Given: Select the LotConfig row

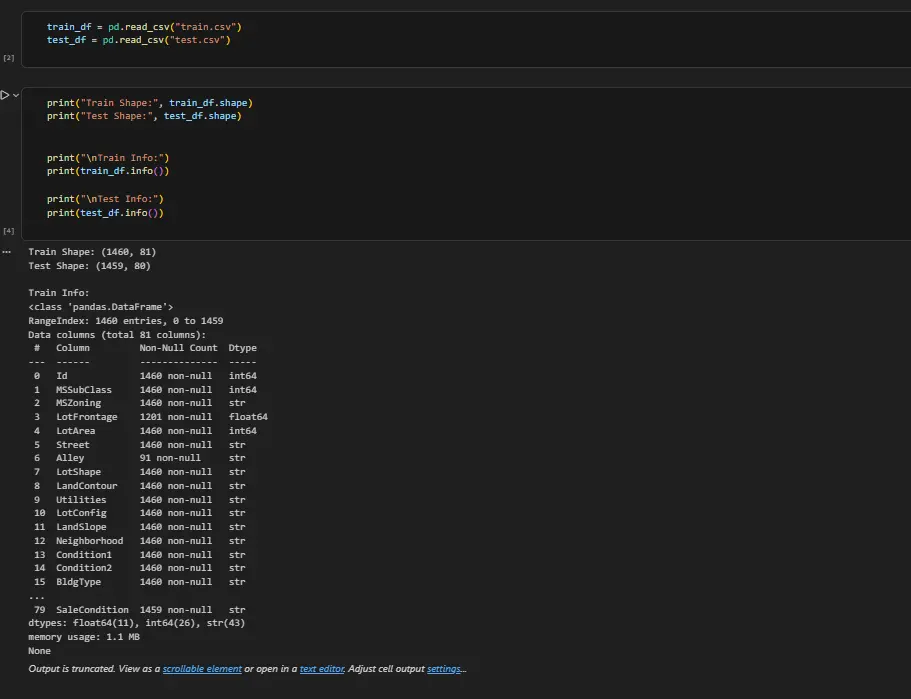Looking at the screenshot, I should click(139, 513).
